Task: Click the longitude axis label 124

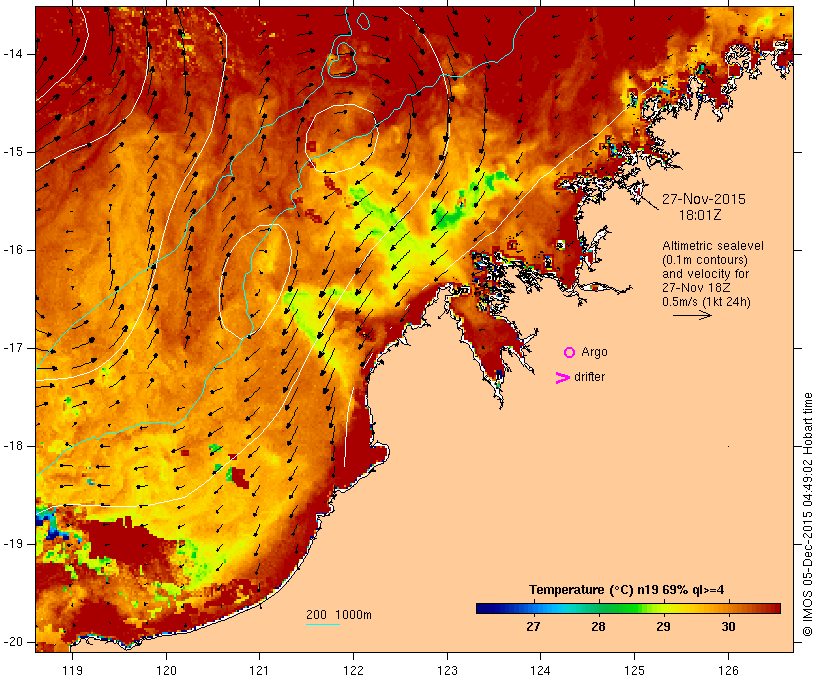Action: 540,671
